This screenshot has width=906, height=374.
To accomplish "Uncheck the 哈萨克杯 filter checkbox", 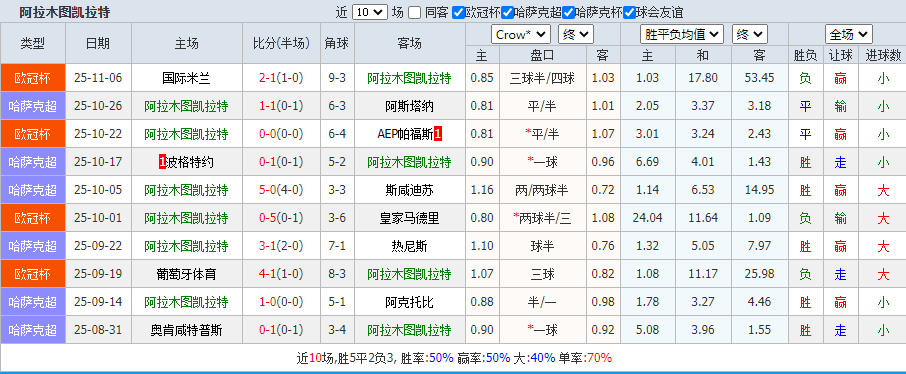I will (568, 12).
